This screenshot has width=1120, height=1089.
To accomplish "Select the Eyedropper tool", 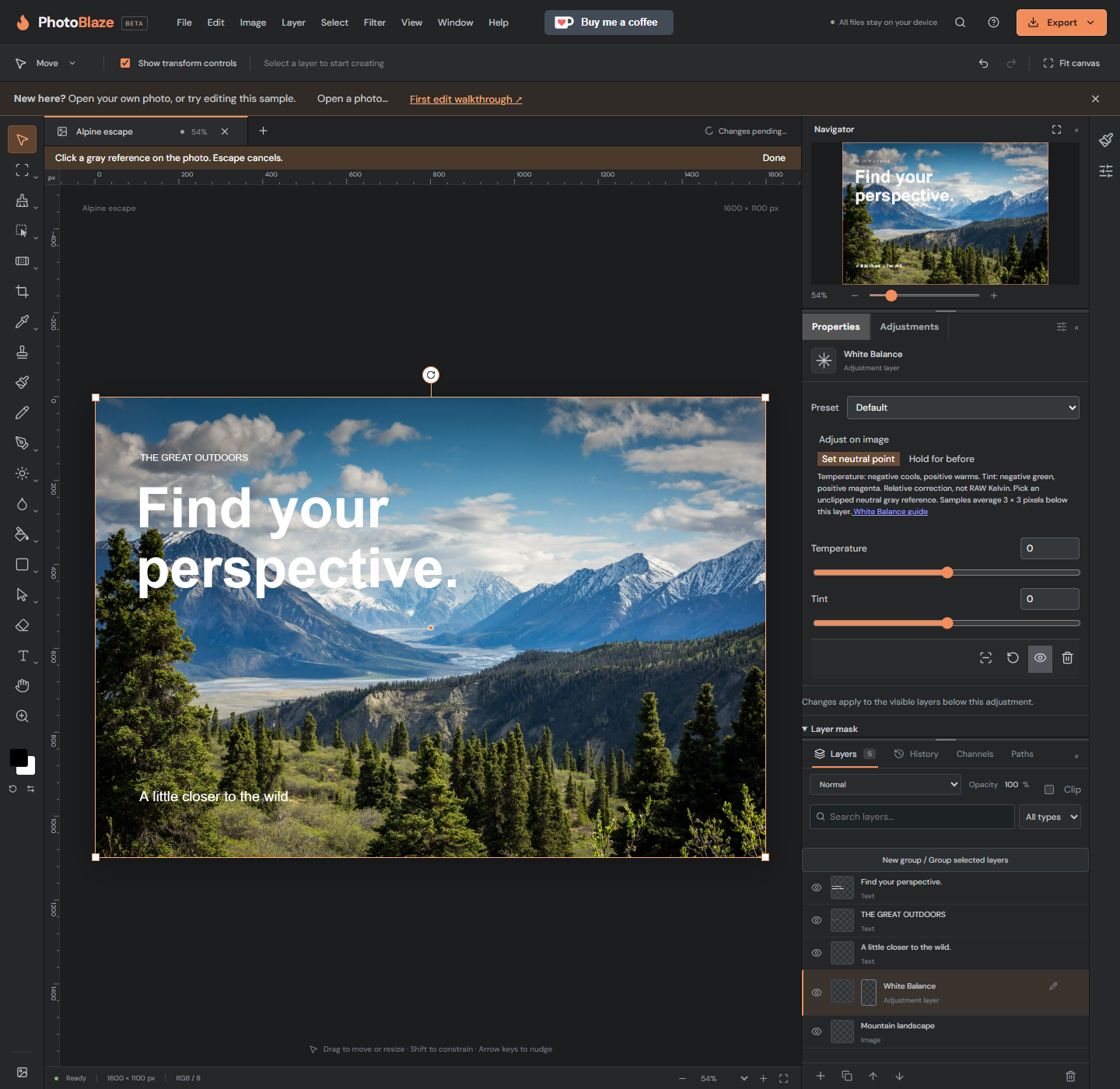I will (x=22, y=321).
